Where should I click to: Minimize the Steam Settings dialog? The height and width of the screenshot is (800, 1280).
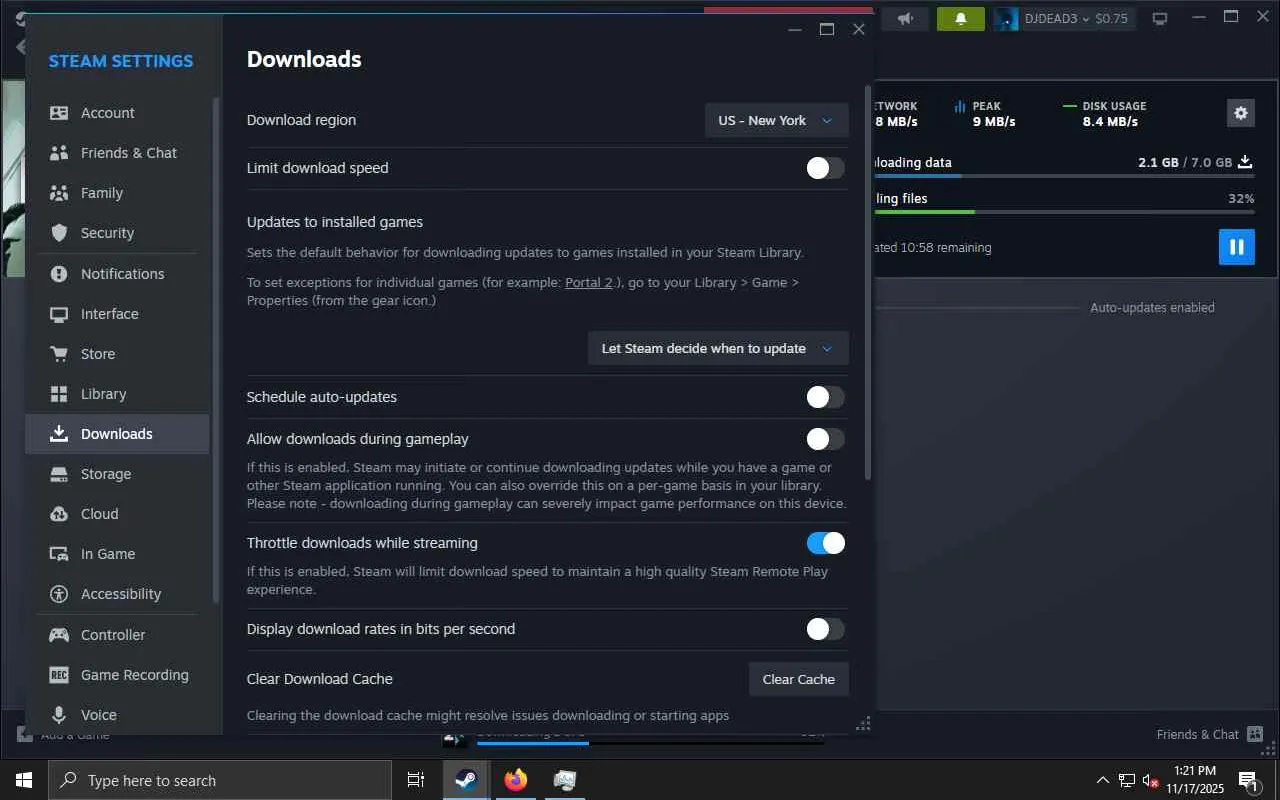795,29
